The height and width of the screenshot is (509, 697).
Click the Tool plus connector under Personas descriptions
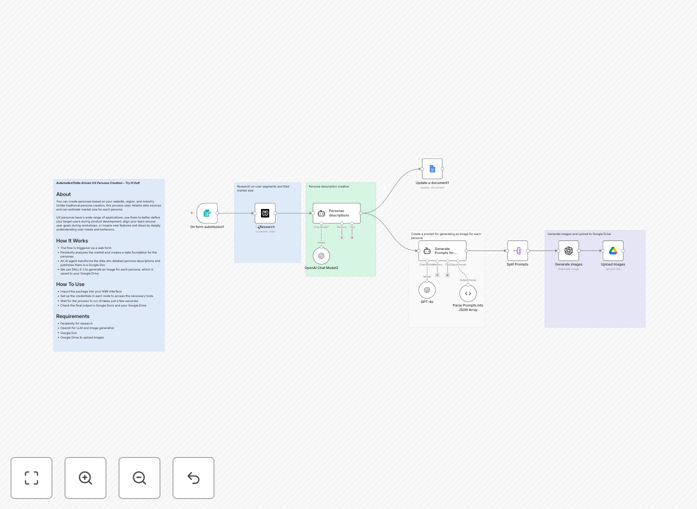352,237
